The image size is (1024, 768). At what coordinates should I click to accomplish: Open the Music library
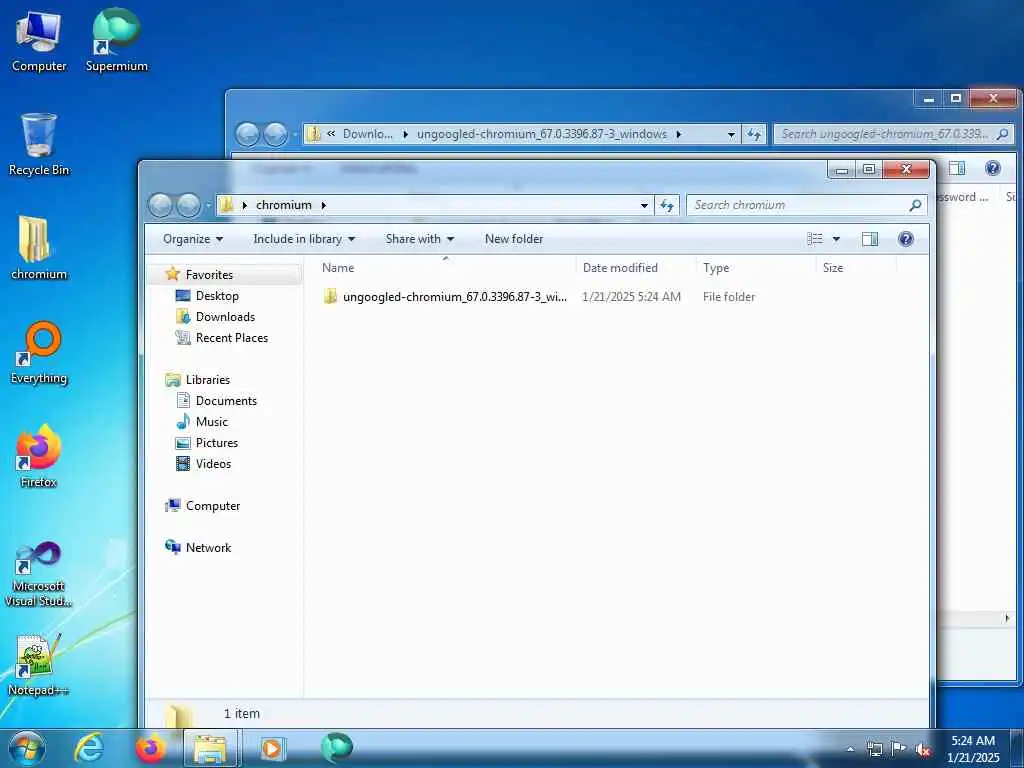(212, 421)
